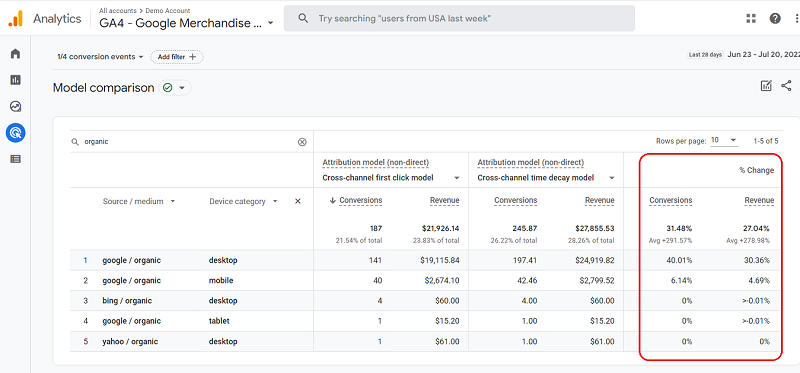Screen dimensions: 800x373
Task: Open the edit comparisons chart icon
Action: tap(766, 86)
